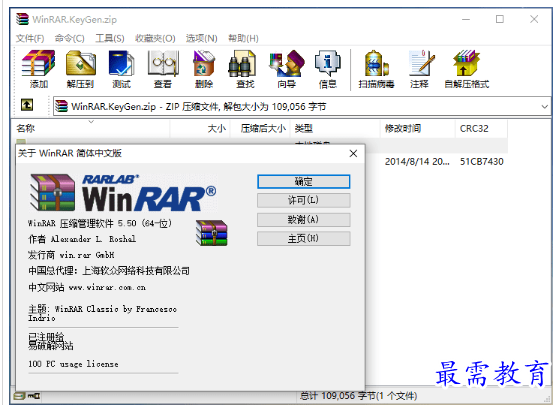Click status bar total 109,056 bytes text

pyautogui.click(x=358, y=395)
